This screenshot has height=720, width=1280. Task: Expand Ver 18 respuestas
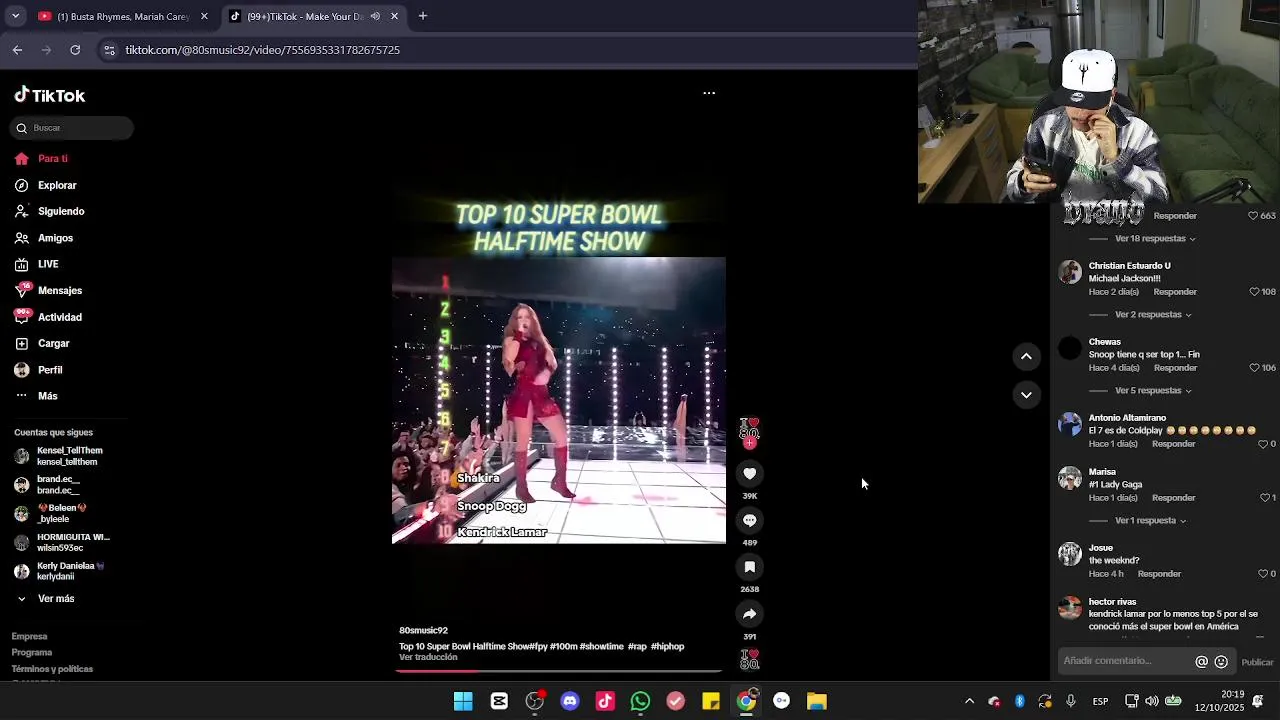point(1155,239)
